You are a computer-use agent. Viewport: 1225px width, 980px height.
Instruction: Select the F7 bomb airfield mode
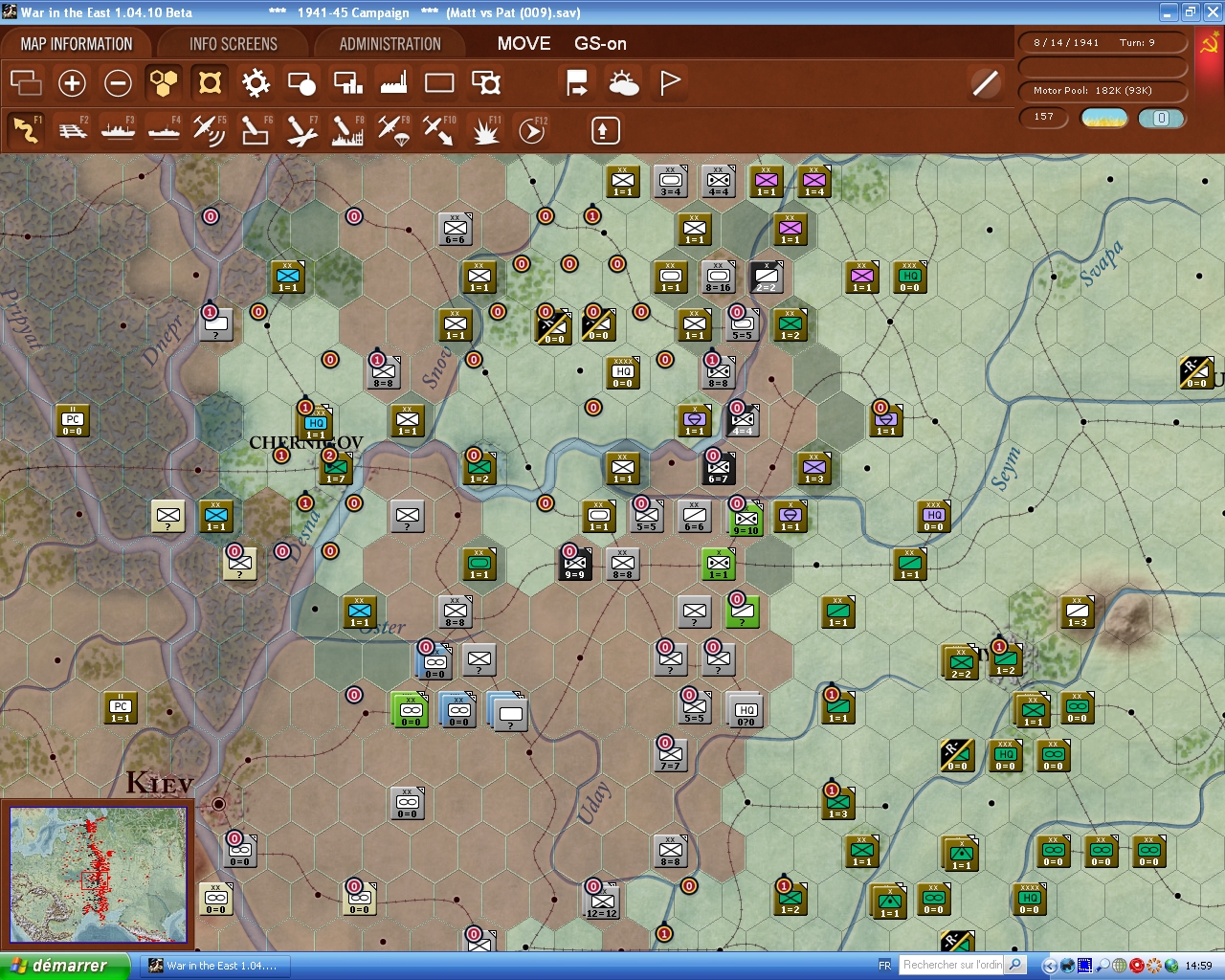tap(301, 130)
